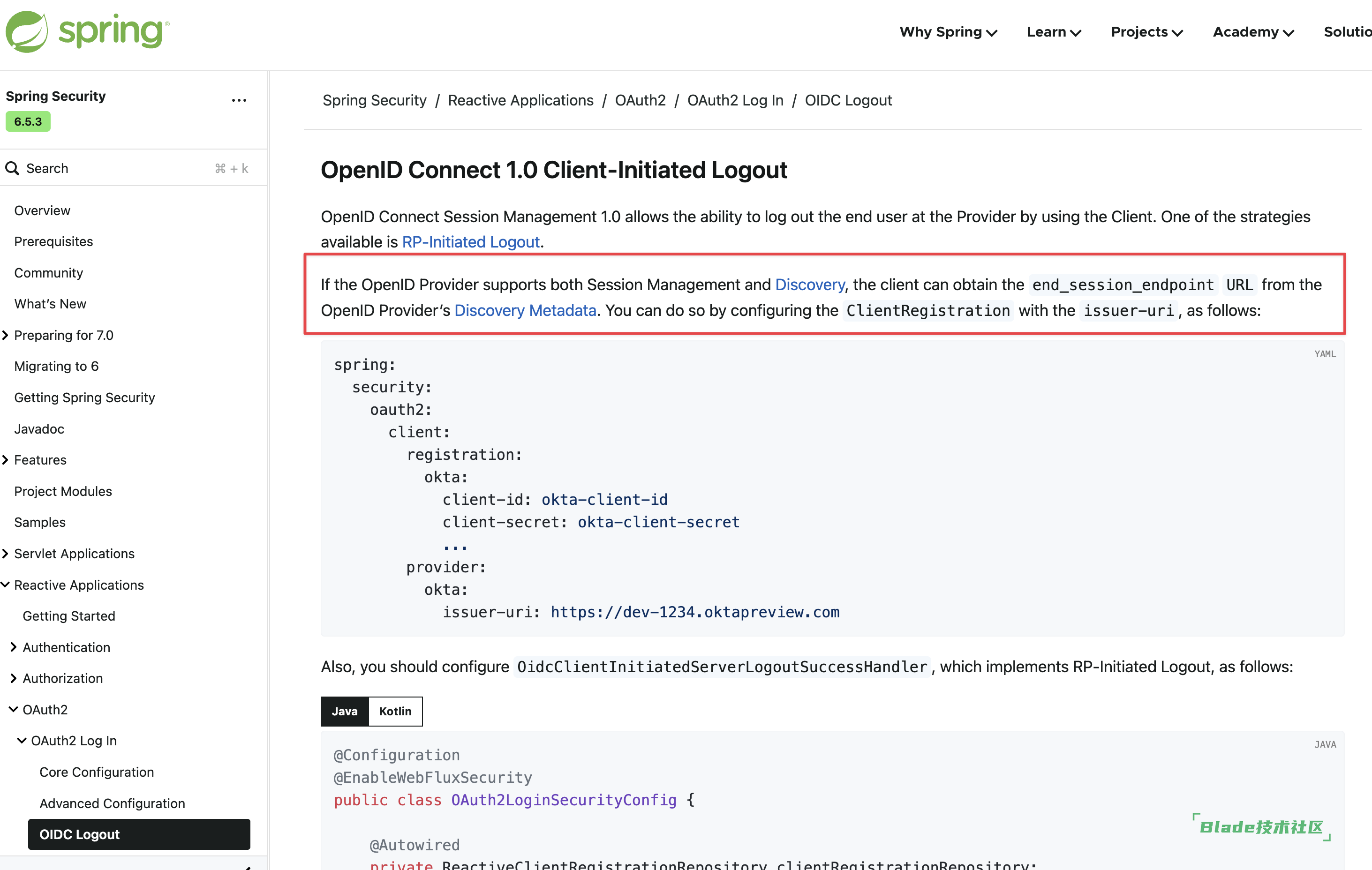Open Advanced Configuration page
Image resolution: width=1372 pixels, height=870 pixels.
(x=112, y=803)
